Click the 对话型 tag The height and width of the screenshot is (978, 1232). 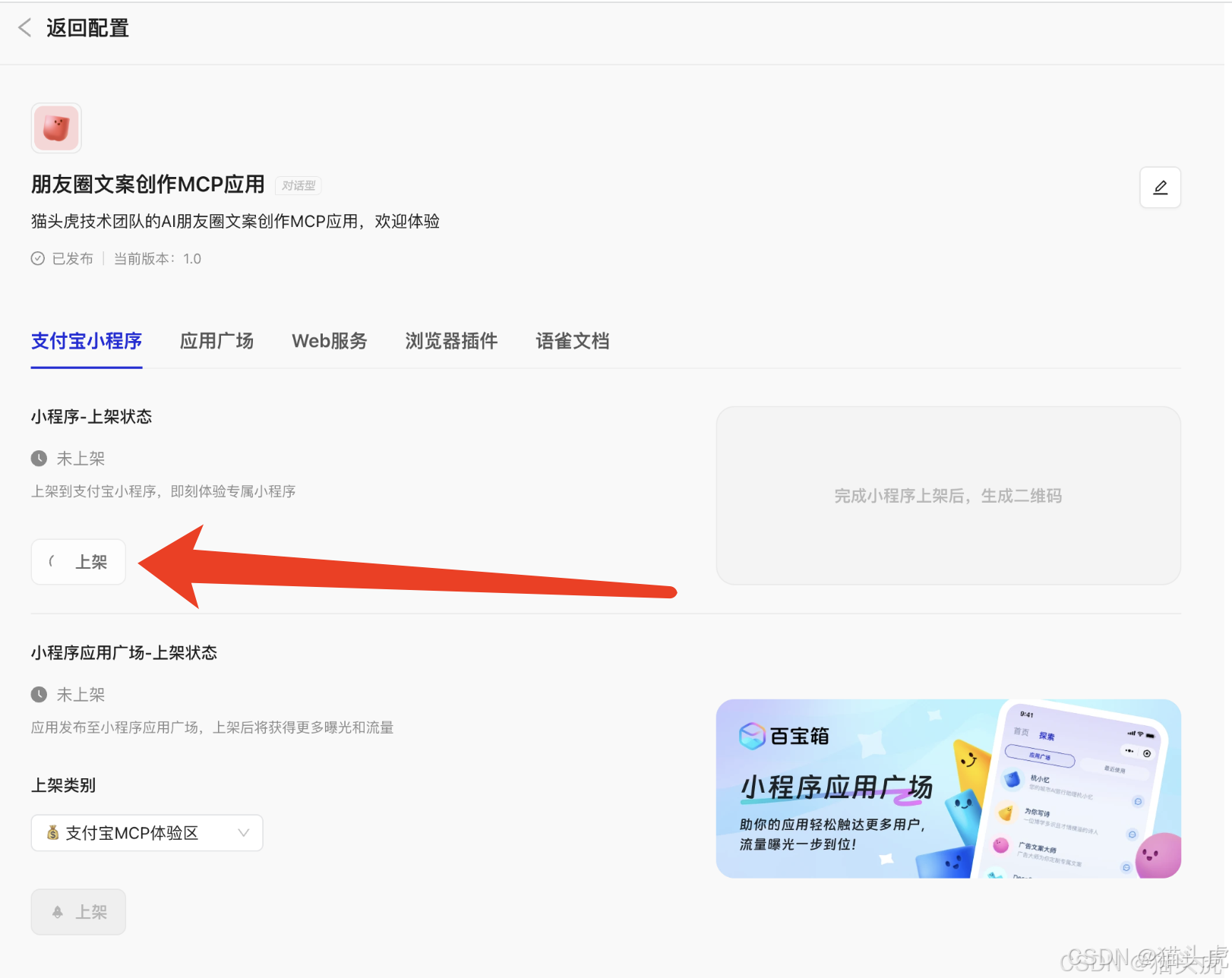pos(299,185)
